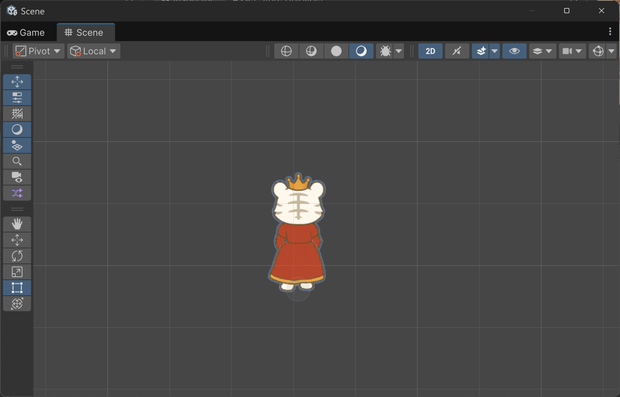Select the Scene tab
The width and height of the screenshot is (620, 397).
(85, 32)
